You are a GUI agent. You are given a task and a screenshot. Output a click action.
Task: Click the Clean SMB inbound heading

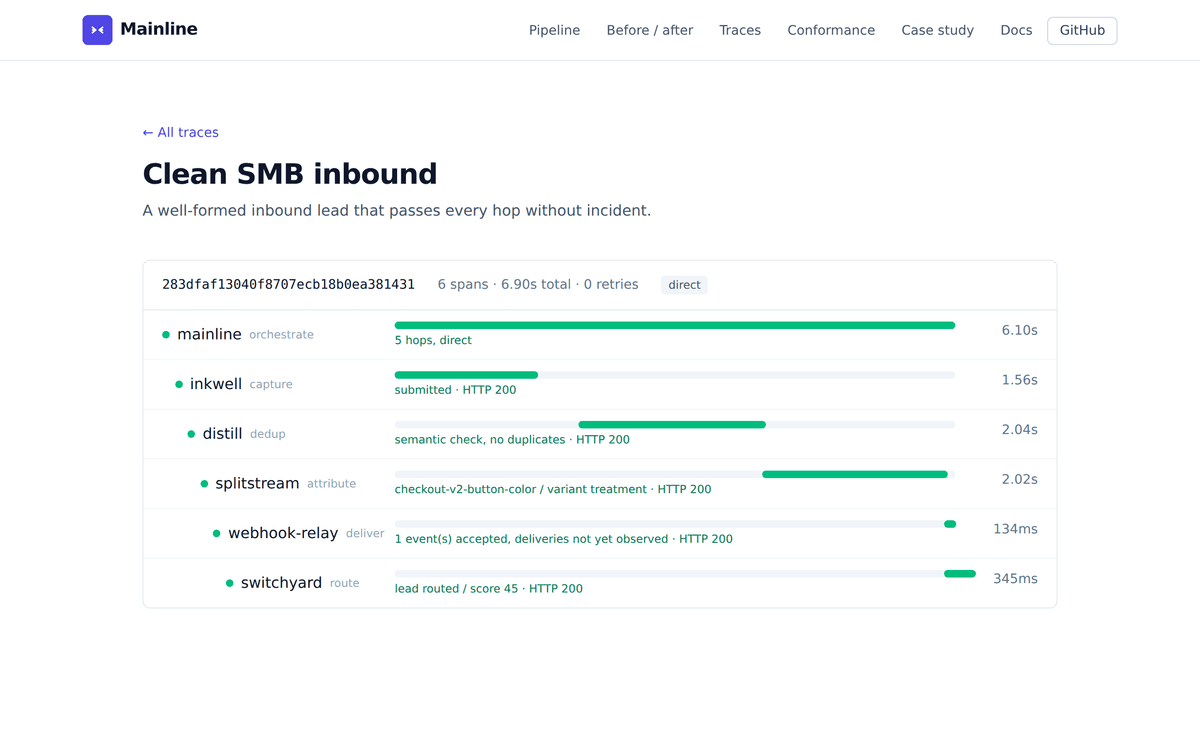290,174
